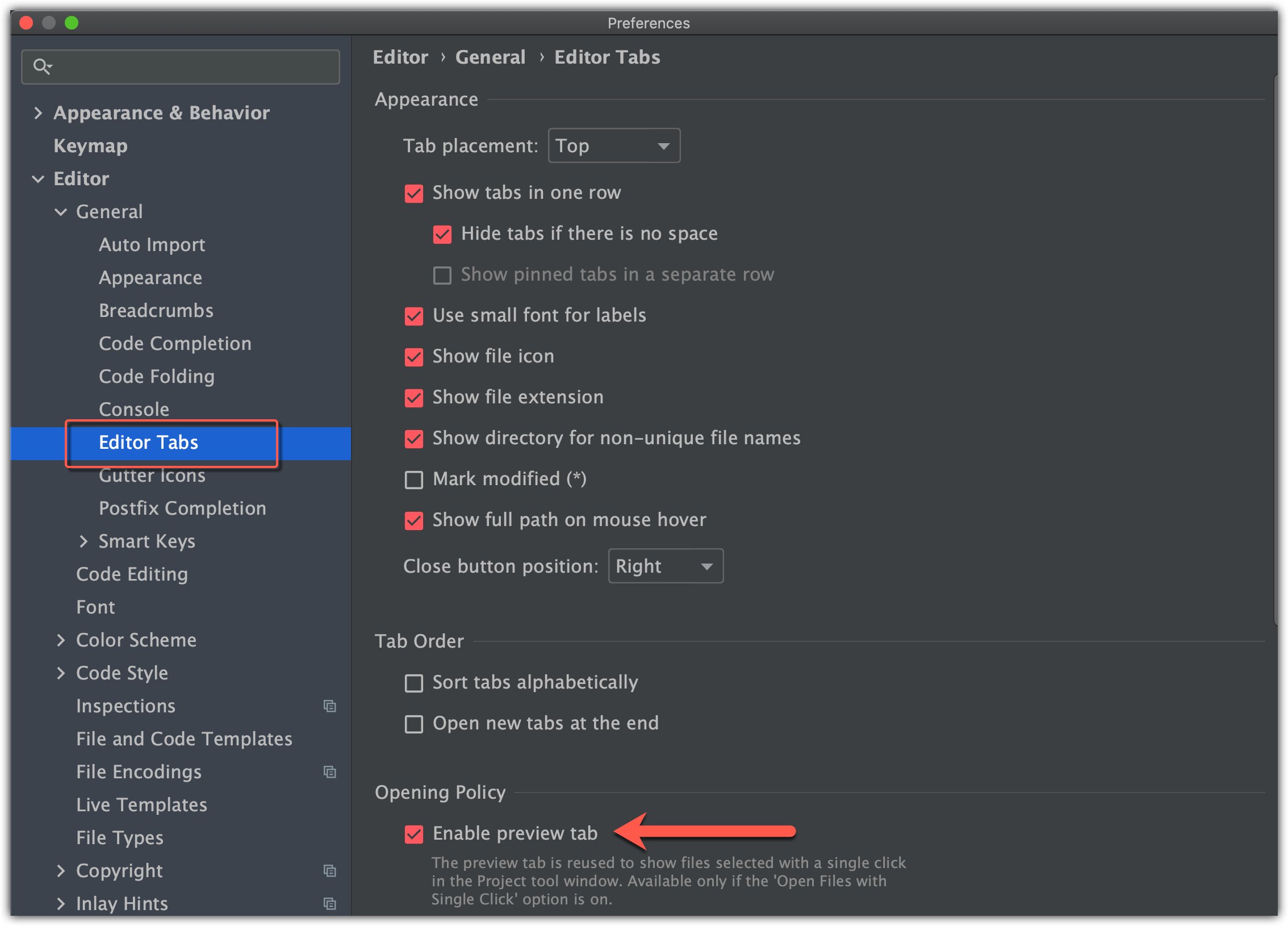This screenshot has height=926, width=1288.
Task: Click the Close button position dropdown arrow
Action: (x=706, y=566)
